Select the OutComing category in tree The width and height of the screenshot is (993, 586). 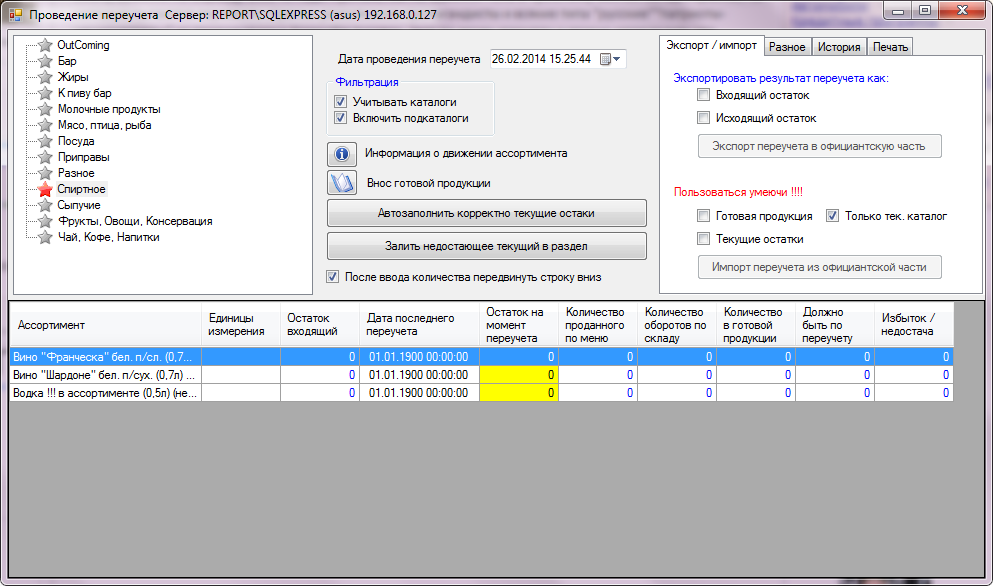tap(83, 45)
